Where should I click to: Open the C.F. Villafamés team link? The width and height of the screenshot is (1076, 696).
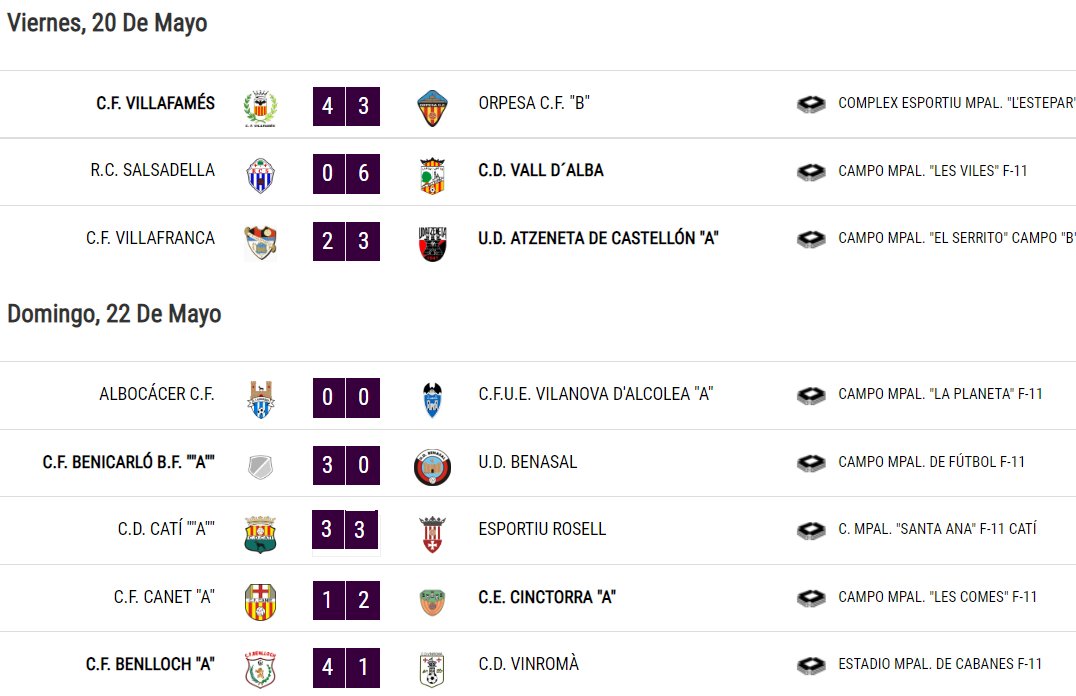click(x=156, y=103)
